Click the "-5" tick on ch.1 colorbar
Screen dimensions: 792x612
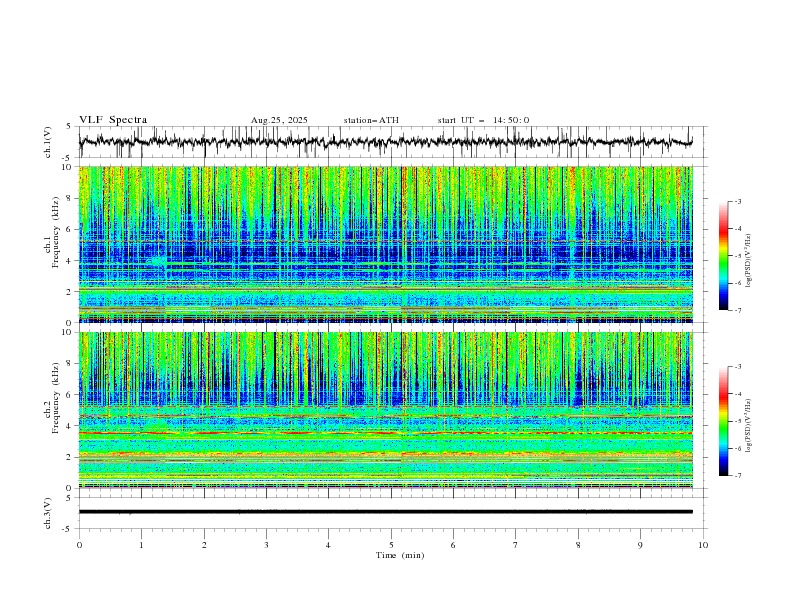pos(737,256)
